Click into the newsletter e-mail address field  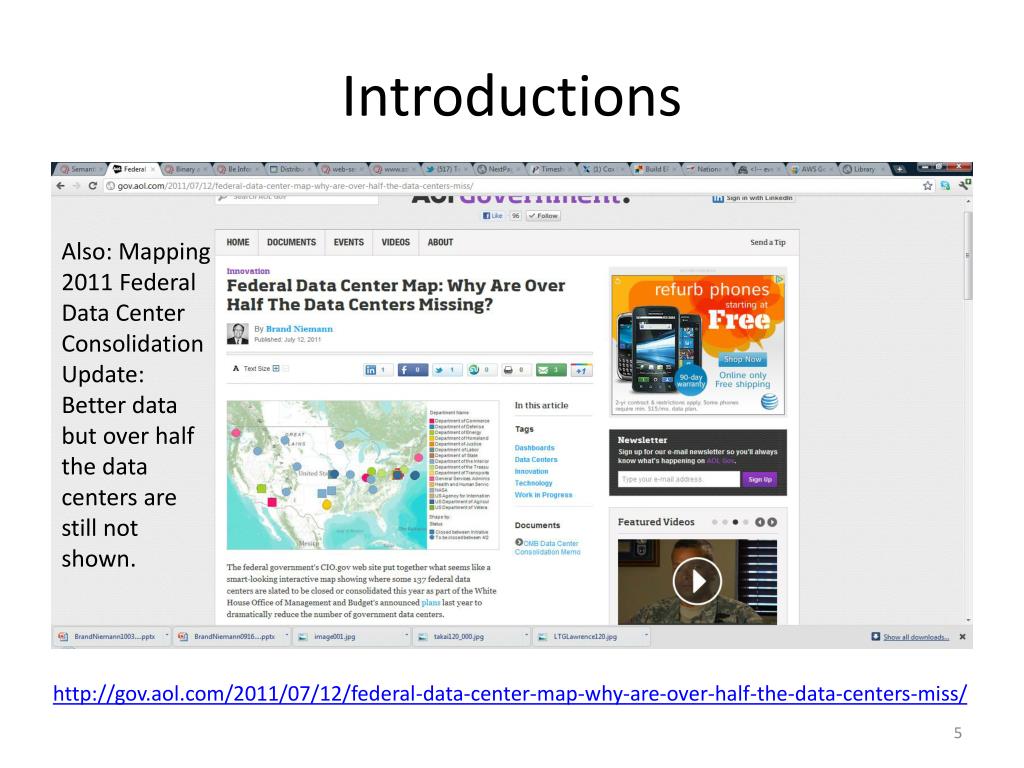coord(679,479)
